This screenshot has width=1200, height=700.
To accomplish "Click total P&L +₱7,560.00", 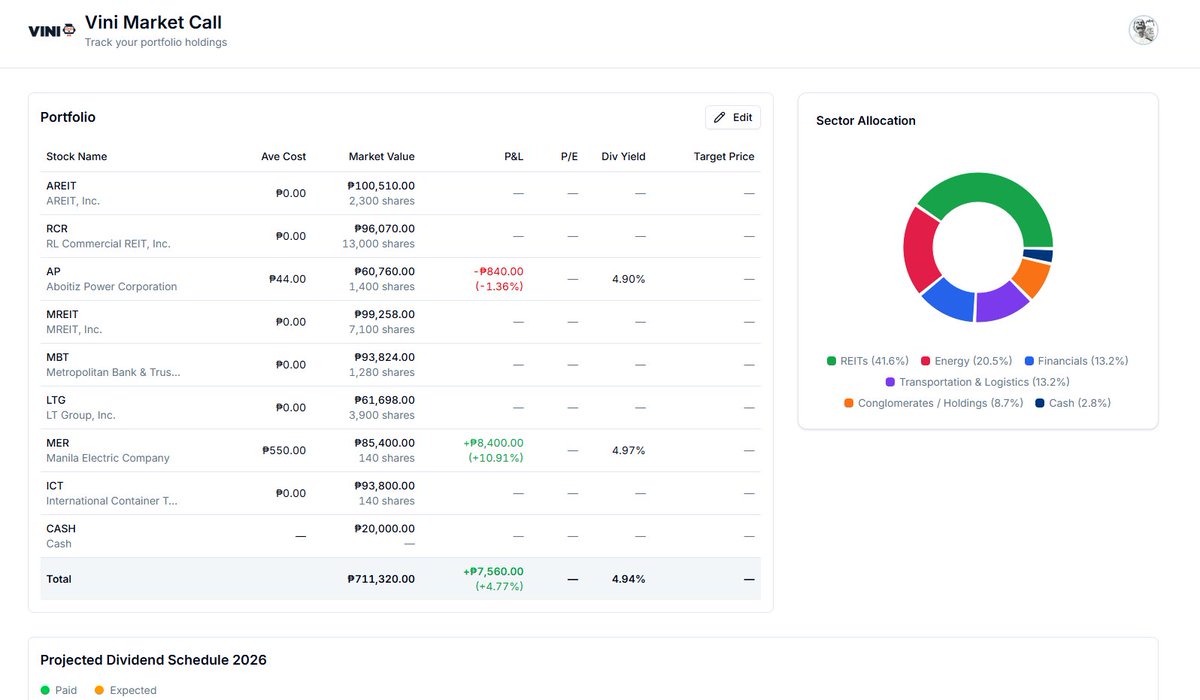I will click(x=493, y=572).
